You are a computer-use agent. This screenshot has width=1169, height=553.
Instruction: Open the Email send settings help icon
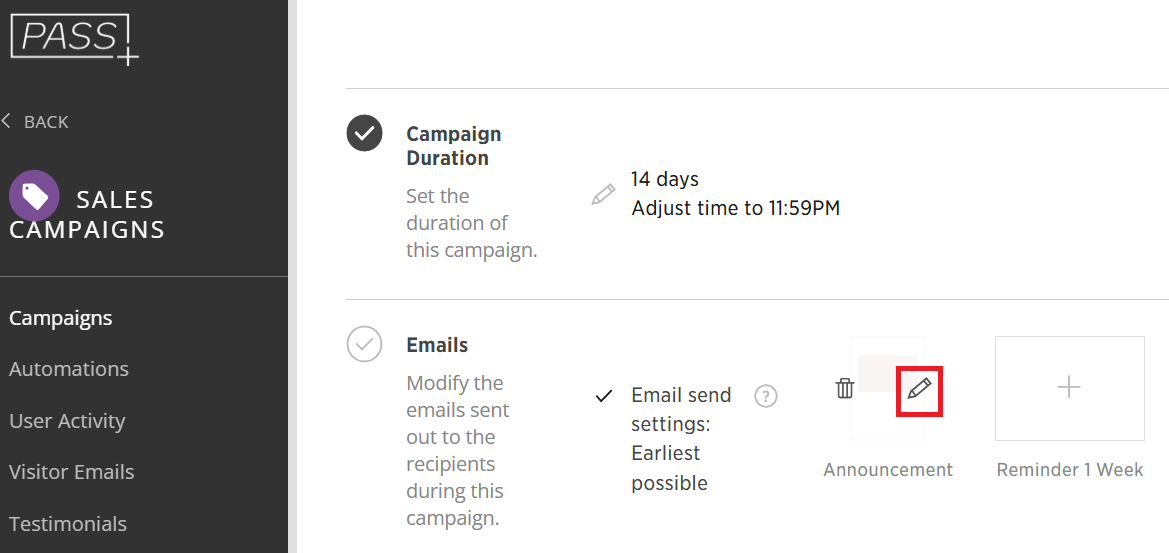click(765, 396)
